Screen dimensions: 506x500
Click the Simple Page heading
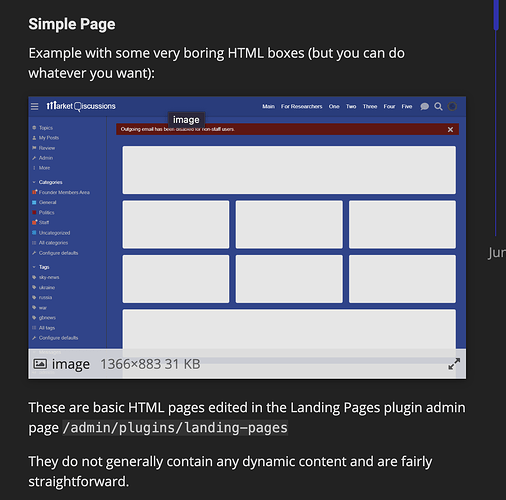72,24
